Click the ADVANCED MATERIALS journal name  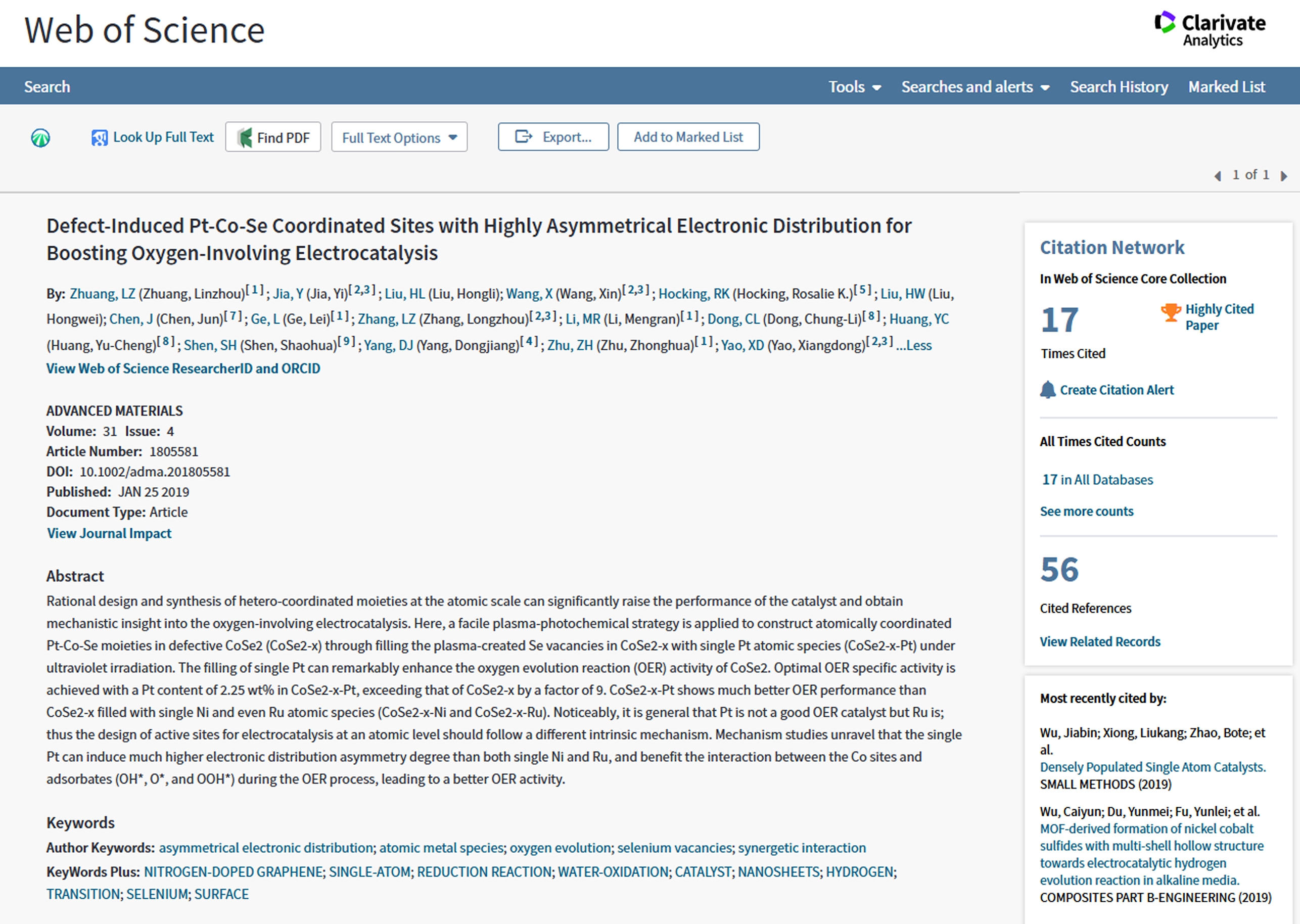[114, 411]
